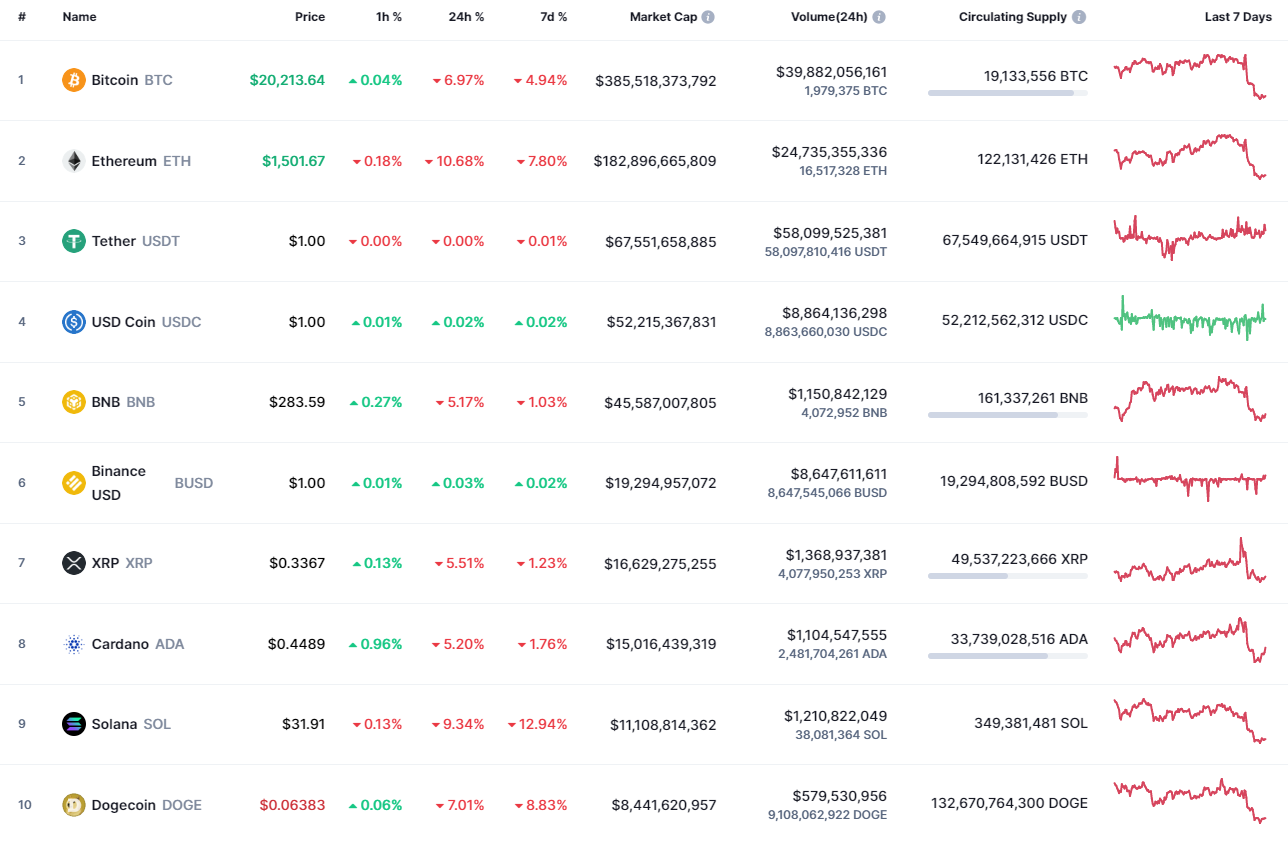Screen dimensions: 1288x842
Task: Click the Dogecoin logo icon
Action: 73,804
